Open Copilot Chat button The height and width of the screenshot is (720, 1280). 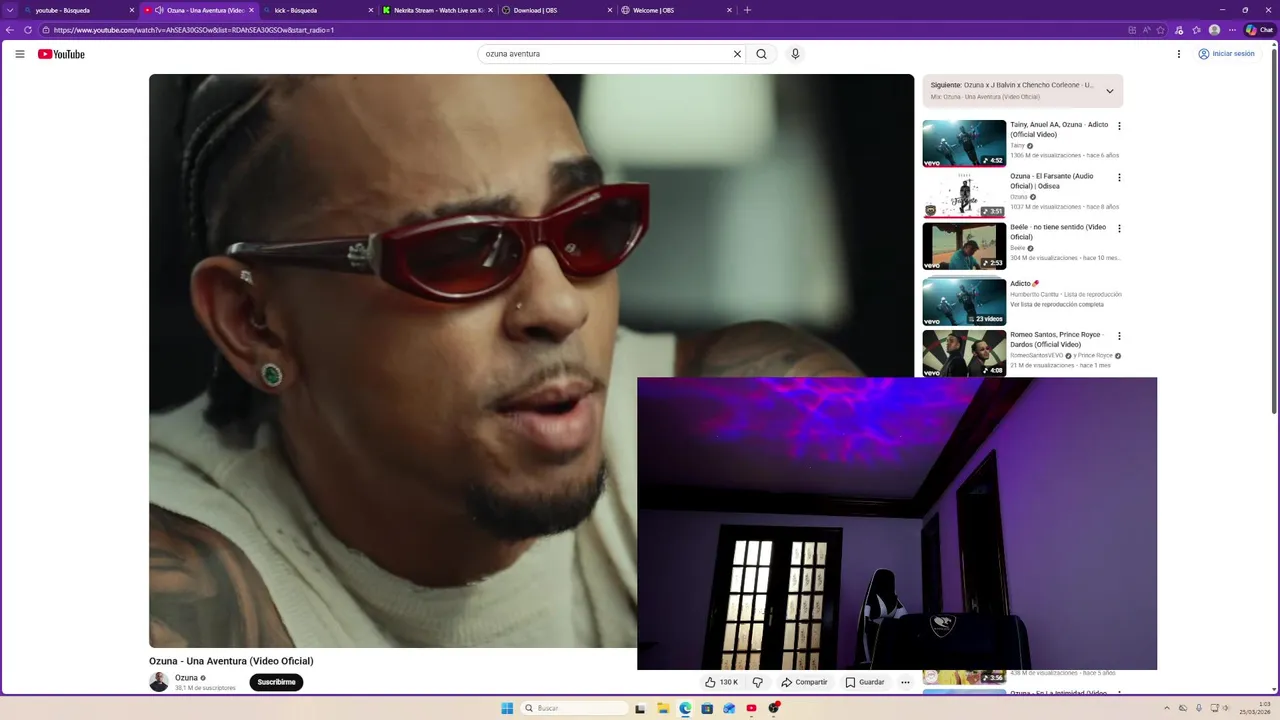[1259, 30]
